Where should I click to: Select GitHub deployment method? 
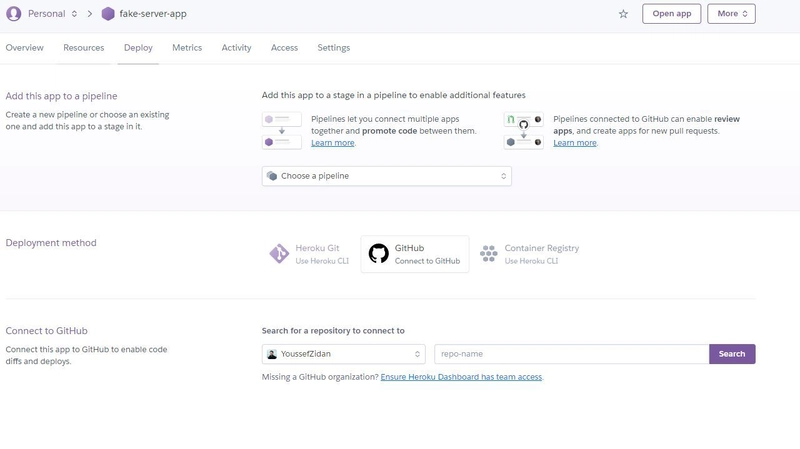[414, 254]
